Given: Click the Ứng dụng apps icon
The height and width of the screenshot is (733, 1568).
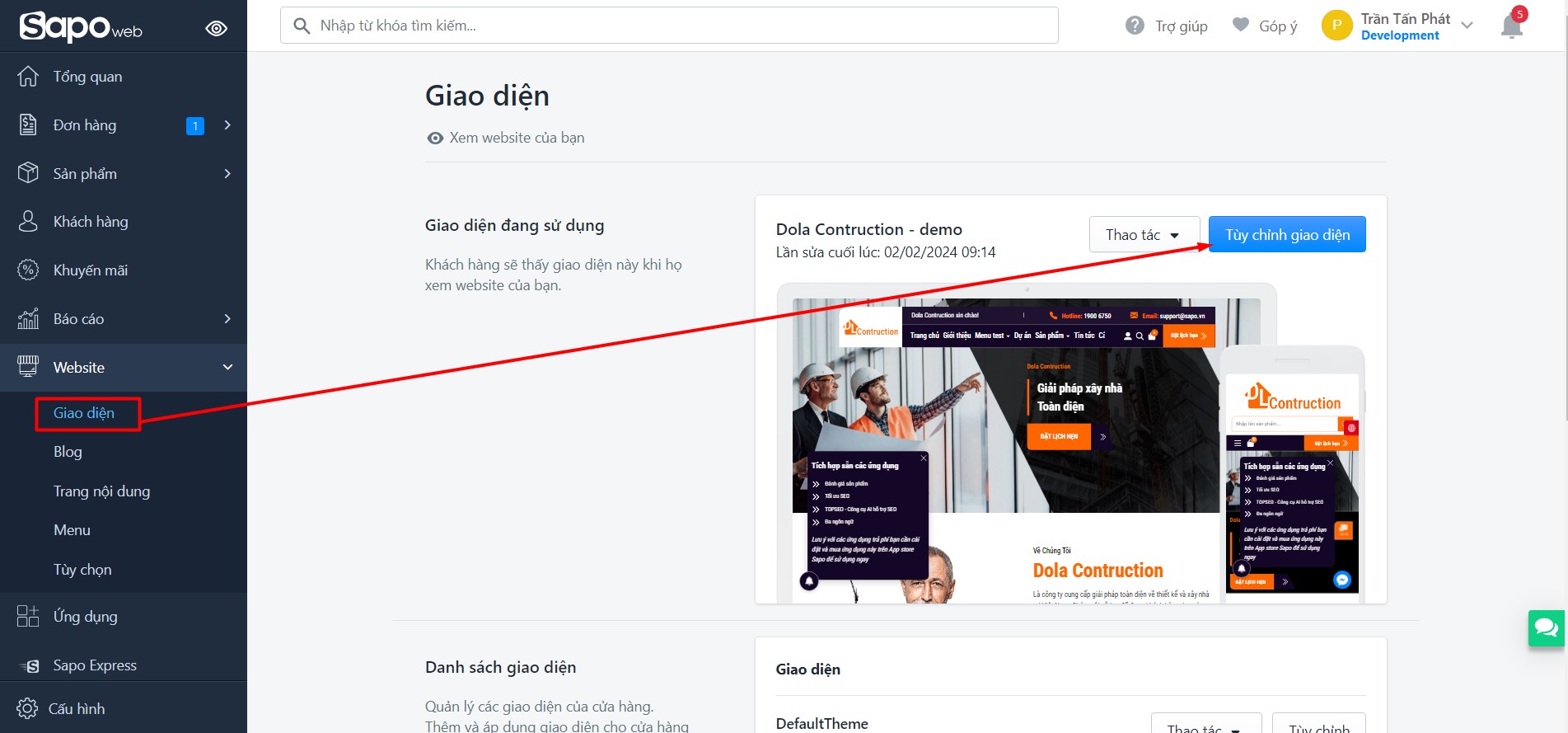Looking at the screenshot, I should [x=28, y=616].
